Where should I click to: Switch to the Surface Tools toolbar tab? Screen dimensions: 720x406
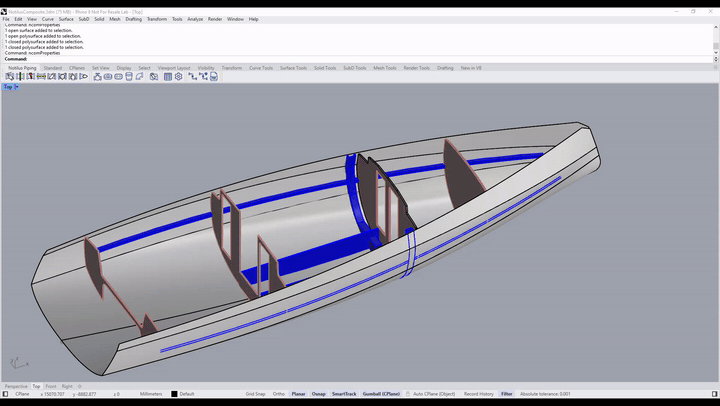click(x=293, y=68)
